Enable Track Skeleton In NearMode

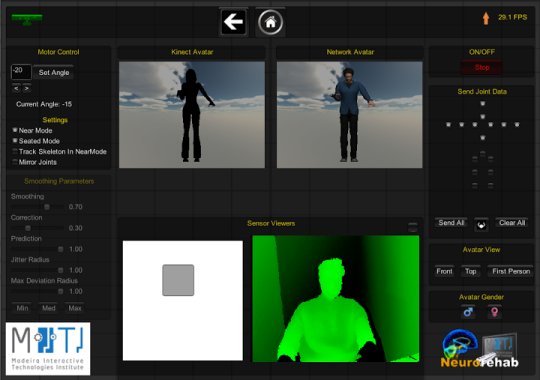click(x=15, y=151)
